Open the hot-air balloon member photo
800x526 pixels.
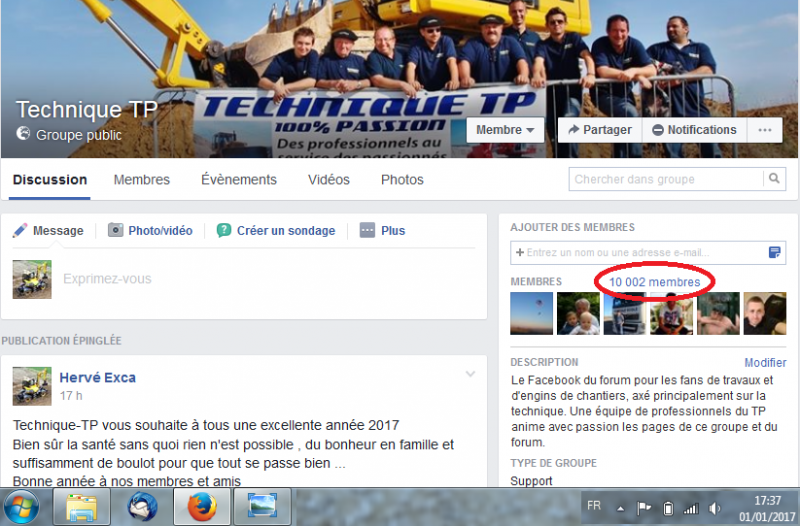coord(532,313)
